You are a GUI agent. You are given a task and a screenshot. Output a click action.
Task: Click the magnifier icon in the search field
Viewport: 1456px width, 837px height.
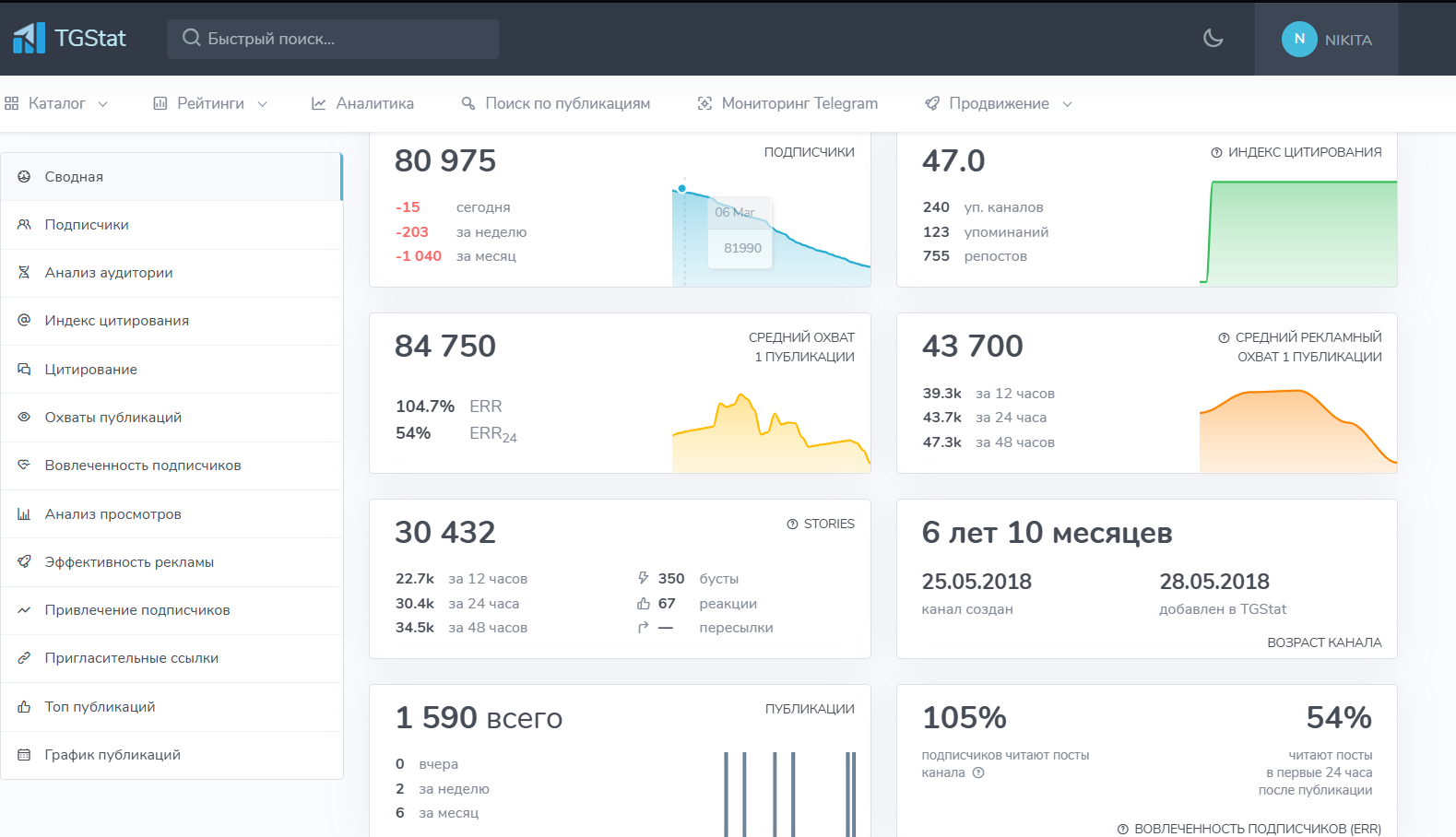[191, 38]
